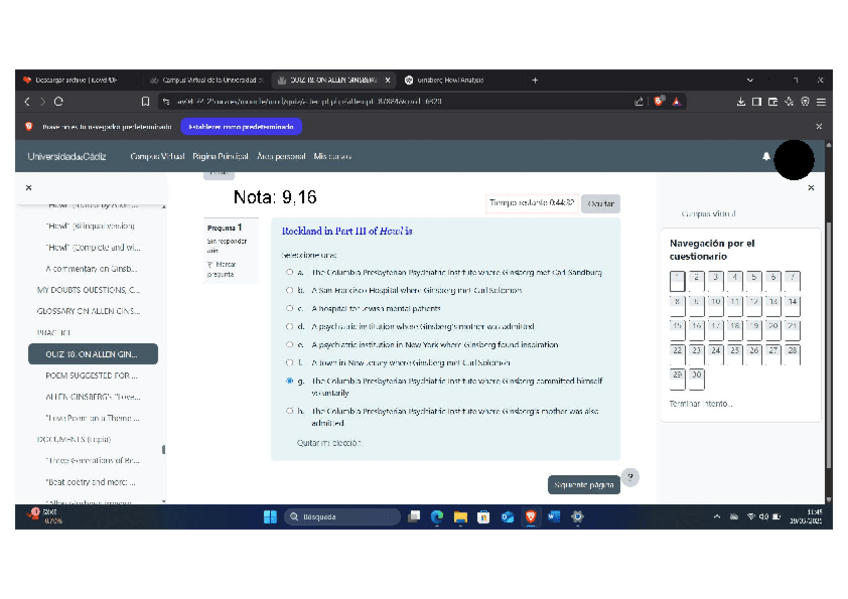Reload the page with browser refresh icon
Viewport: 848px width, 599px height.
59,102
